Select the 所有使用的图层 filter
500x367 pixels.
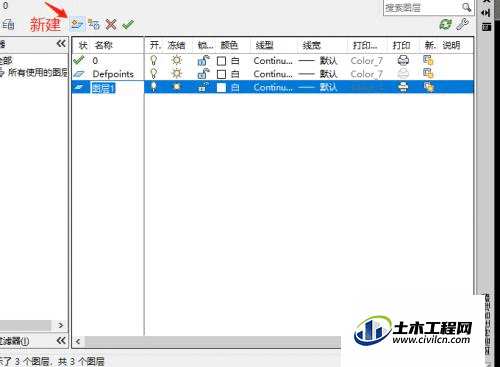tap(37, 72)
